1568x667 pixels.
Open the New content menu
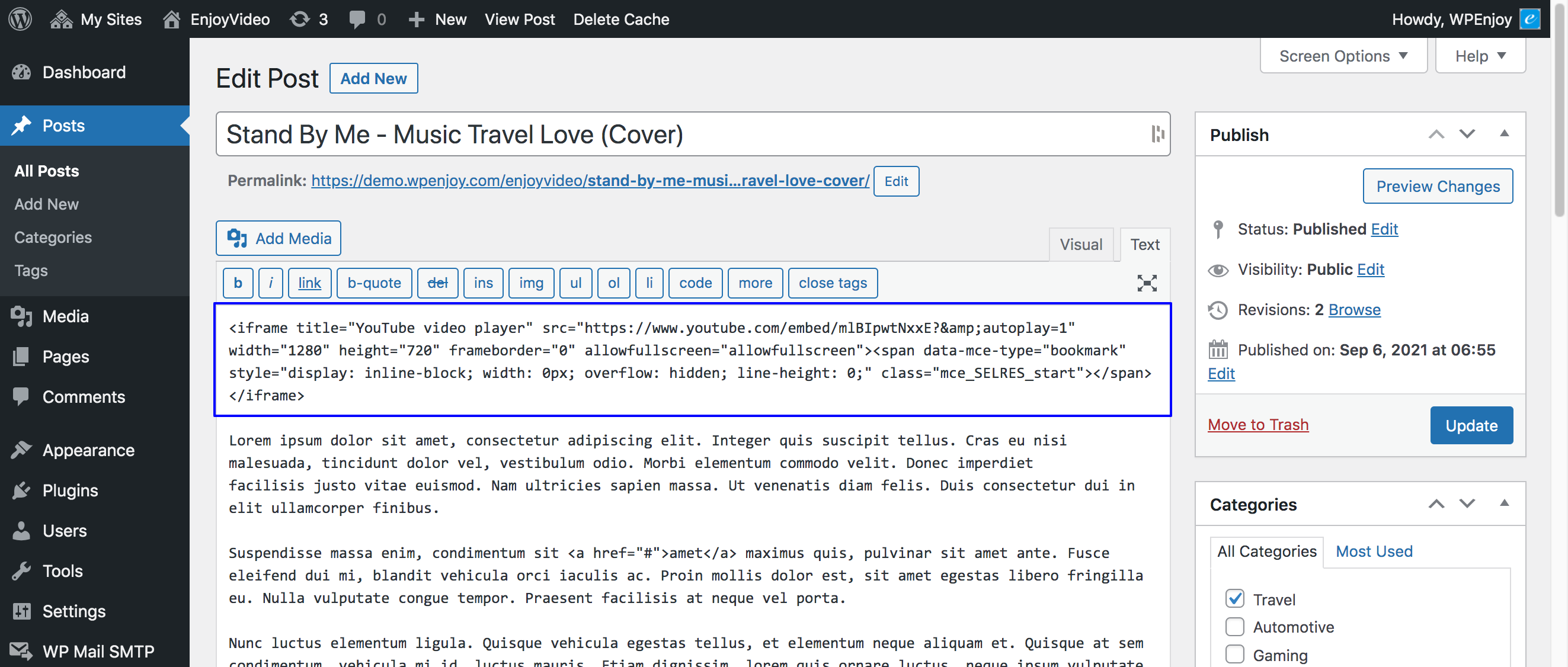(437, 19)
